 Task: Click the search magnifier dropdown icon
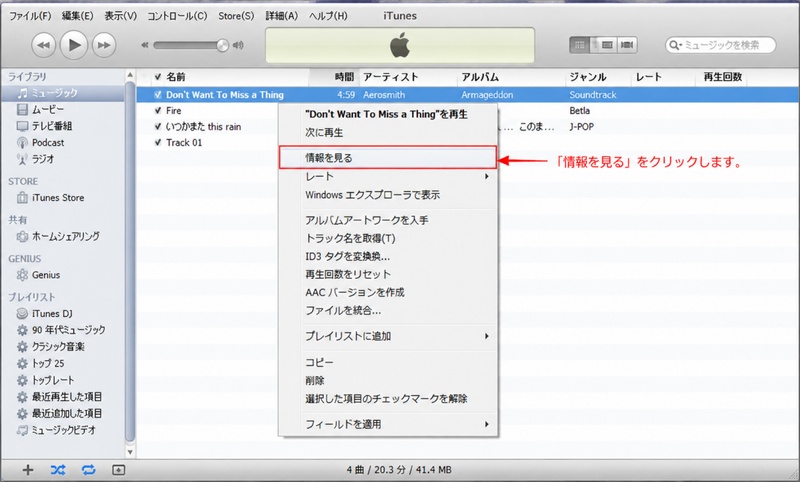(676, 45)
